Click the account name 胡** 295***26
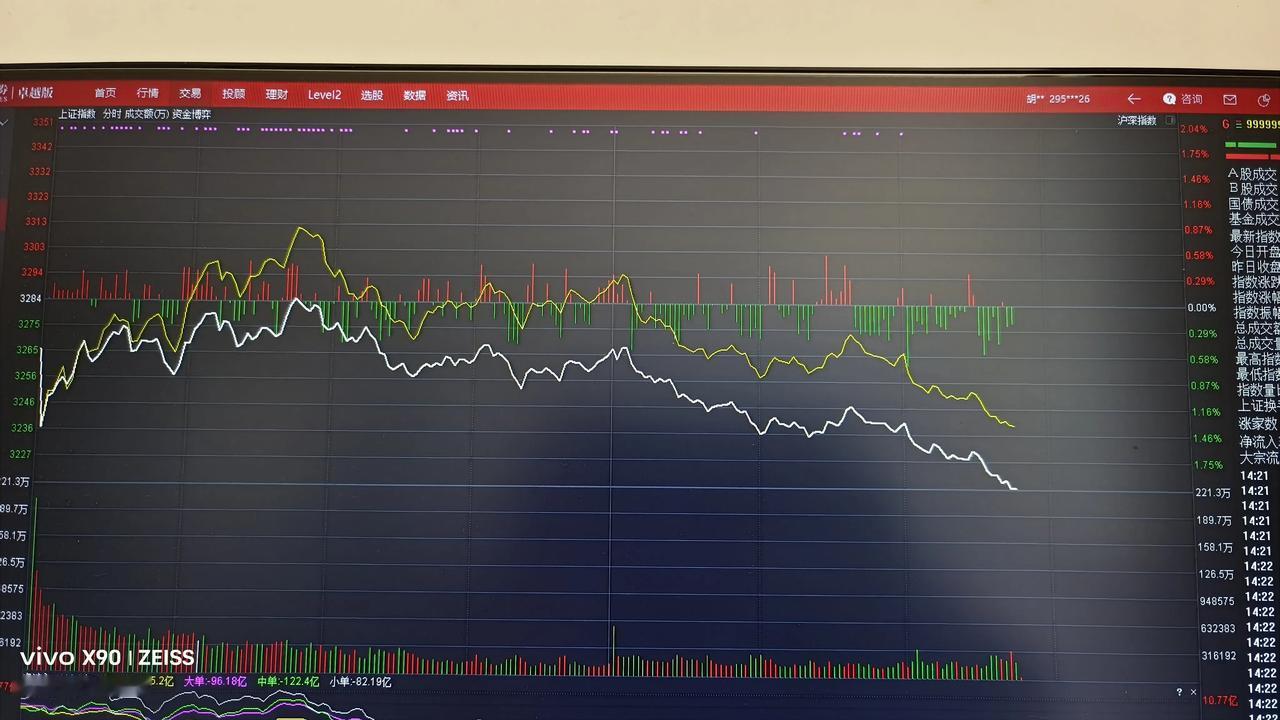The image size is (1280, 720). click(1058, 99)
